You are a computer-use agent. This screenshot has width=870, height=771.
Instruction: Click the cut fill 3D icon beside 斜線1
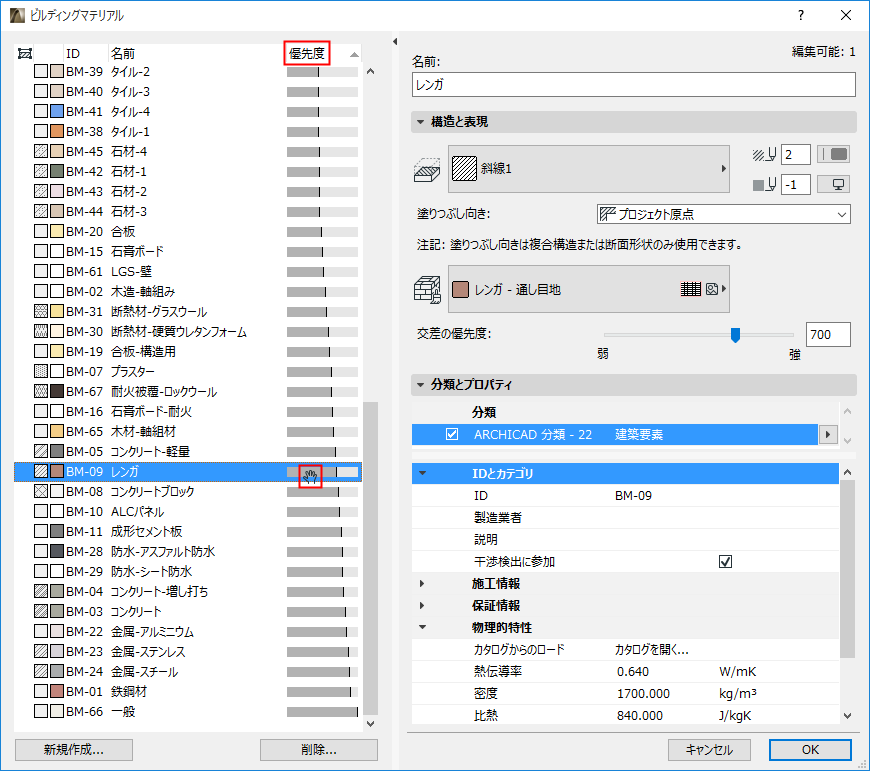tap(427, 169)
